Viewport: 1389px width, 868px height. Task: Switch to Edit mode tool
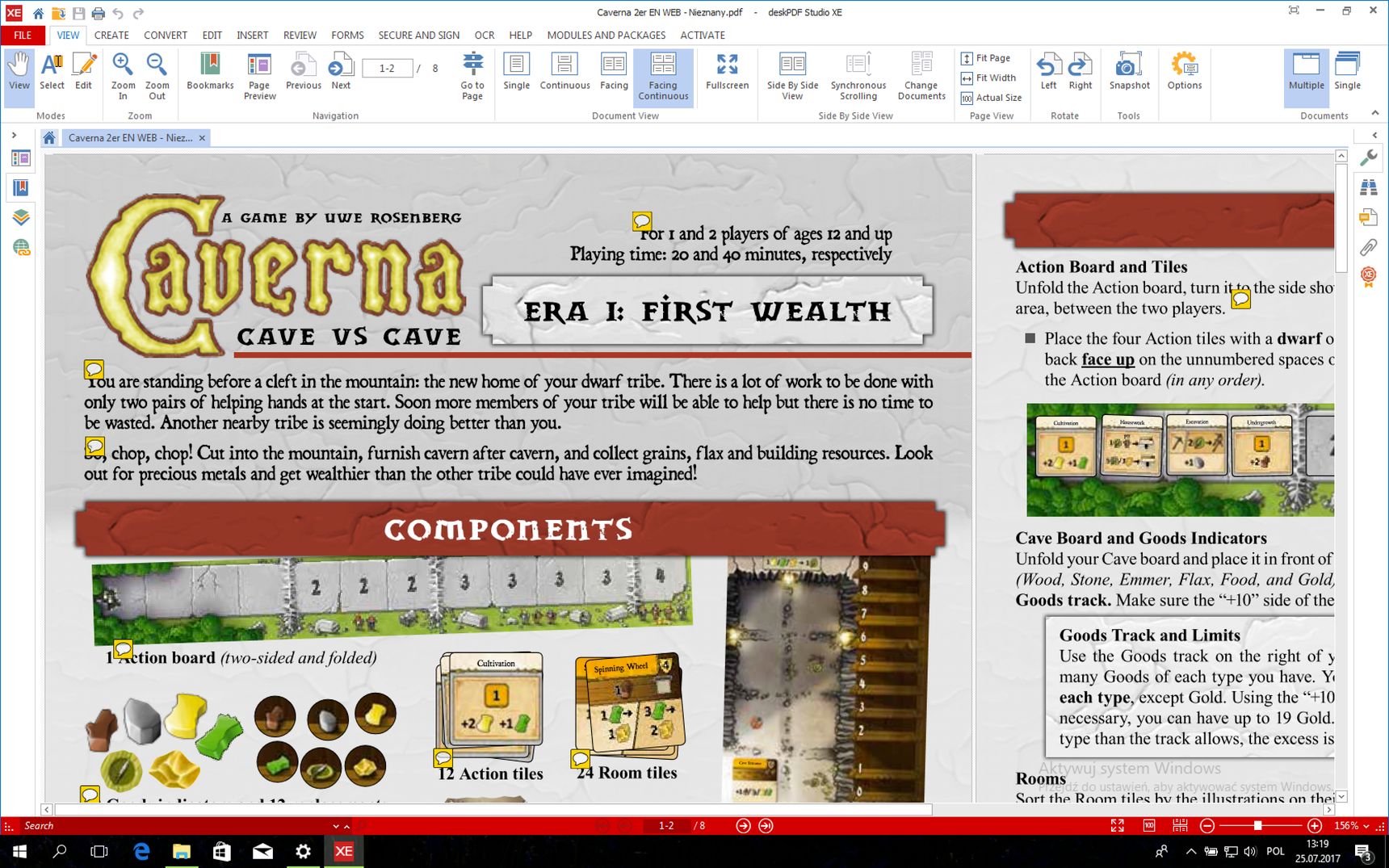84,73
